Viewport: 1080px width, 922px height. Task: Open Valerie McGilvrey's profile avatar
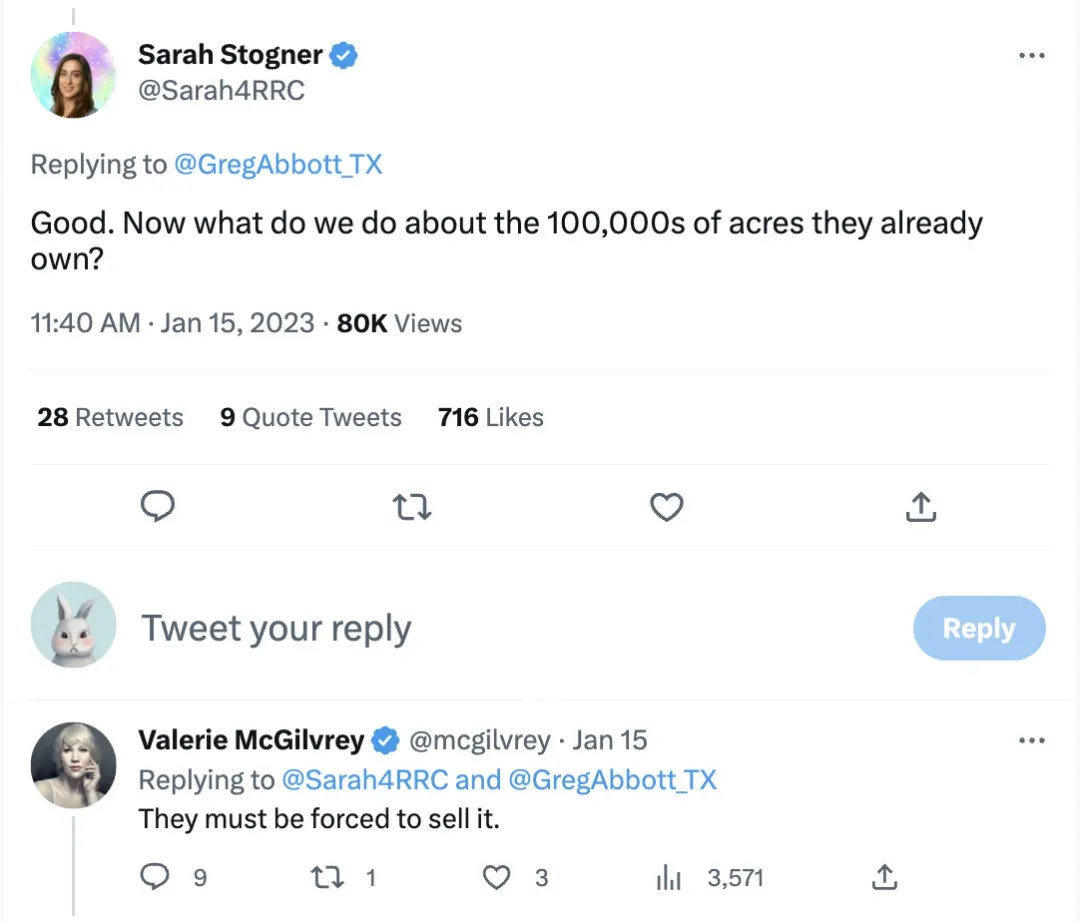pos(73,765)
